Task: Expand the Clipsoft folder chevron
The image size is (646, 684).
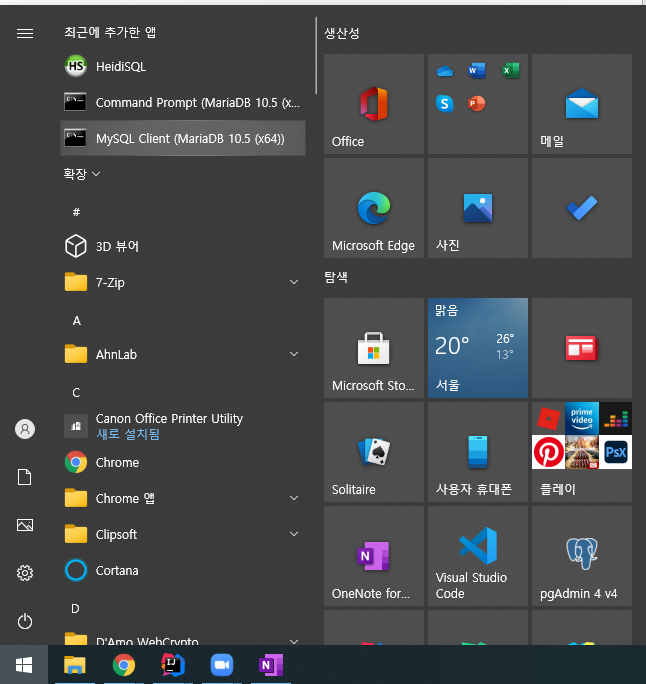Action: click(294, 534)
